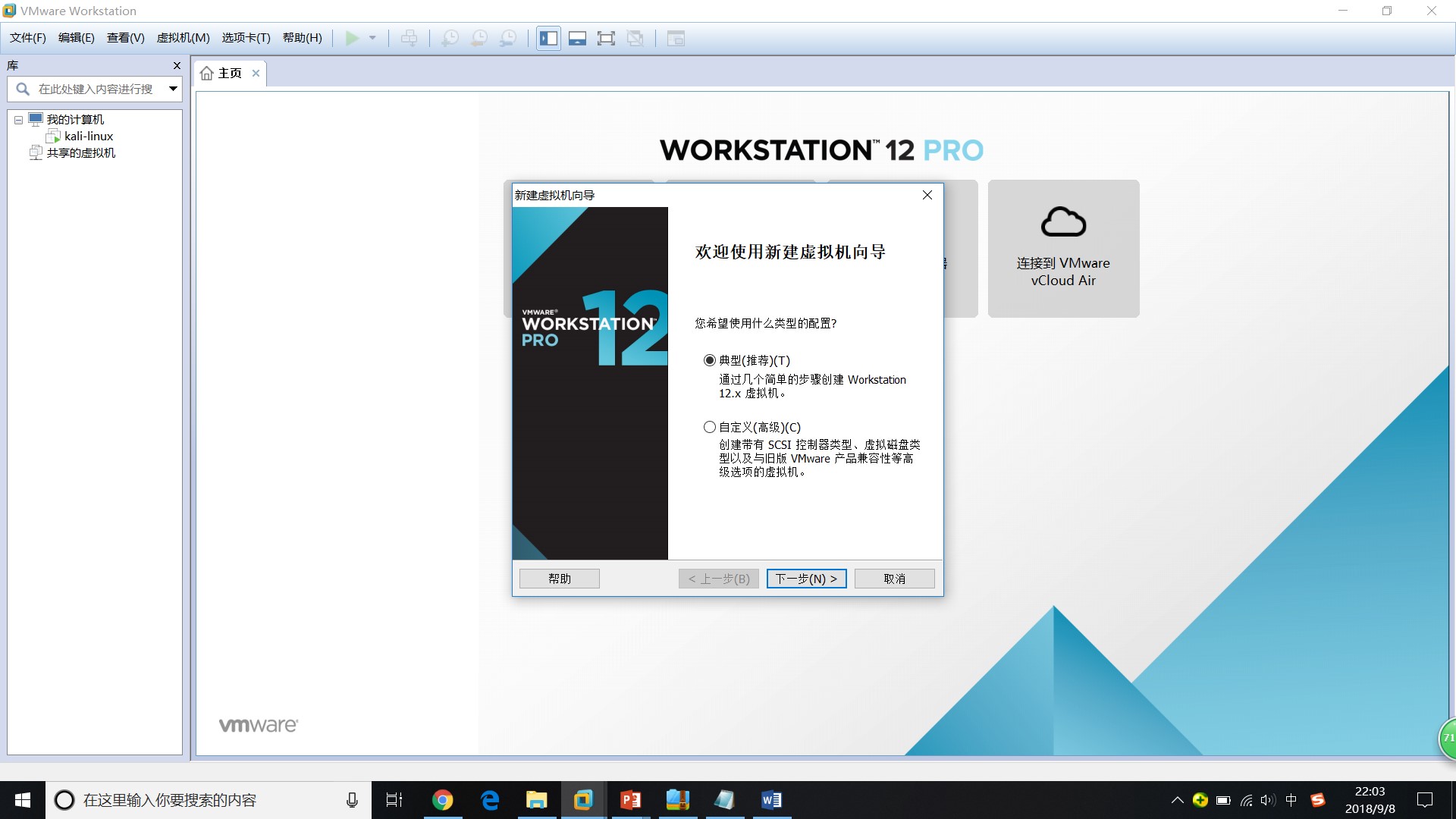Open the snapshot manager wrench icon
This screenshot has width=1456, height=819.
coord(508,38)
